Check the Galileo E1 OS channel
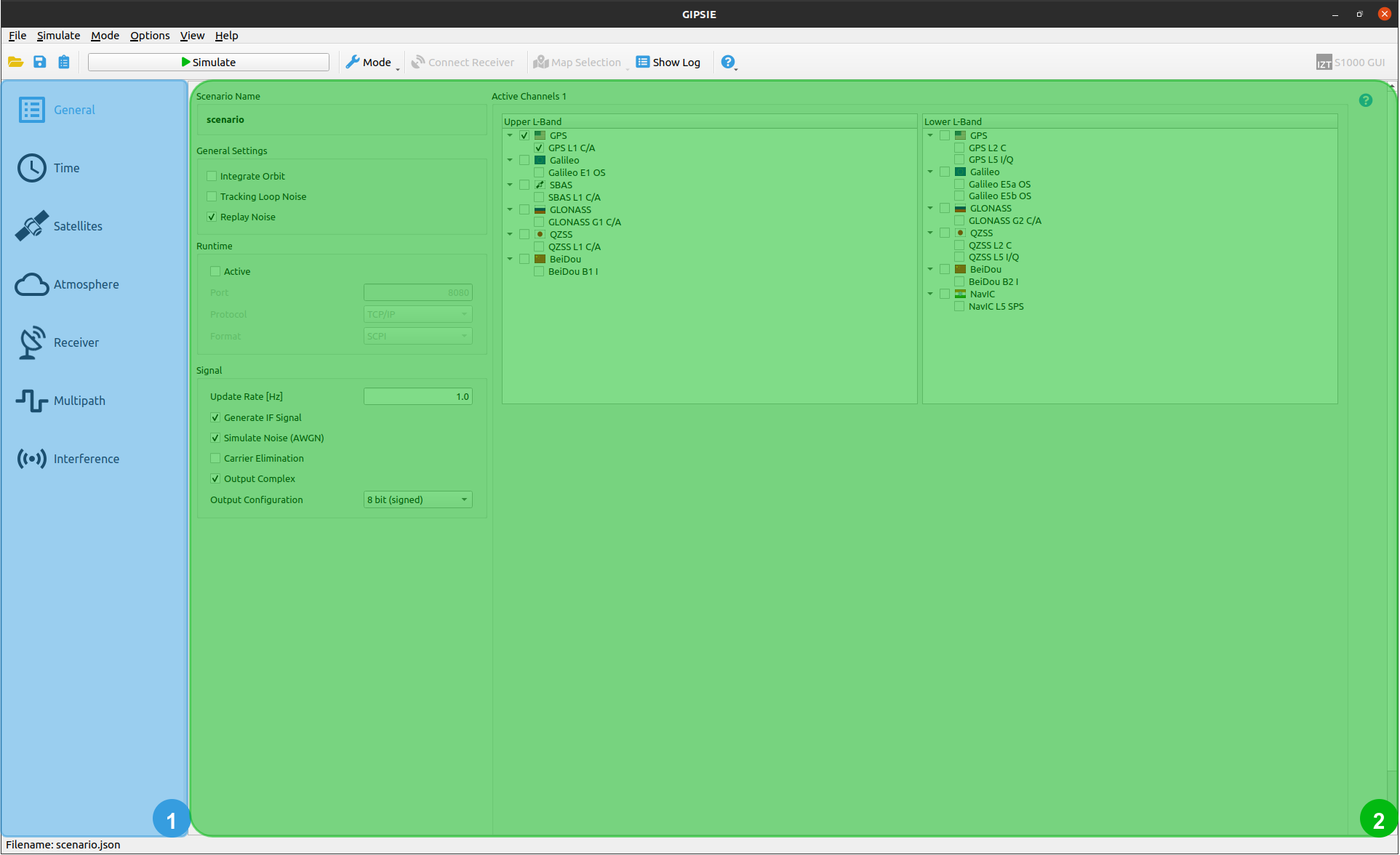This screenshot has height=855, width=1400. pos(539,172)
